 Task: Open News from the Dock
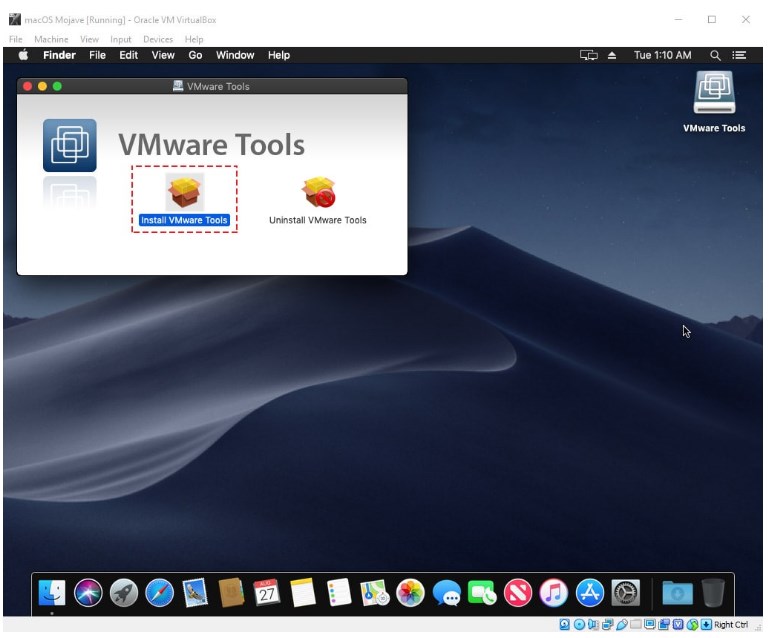(x=518, y=592)
